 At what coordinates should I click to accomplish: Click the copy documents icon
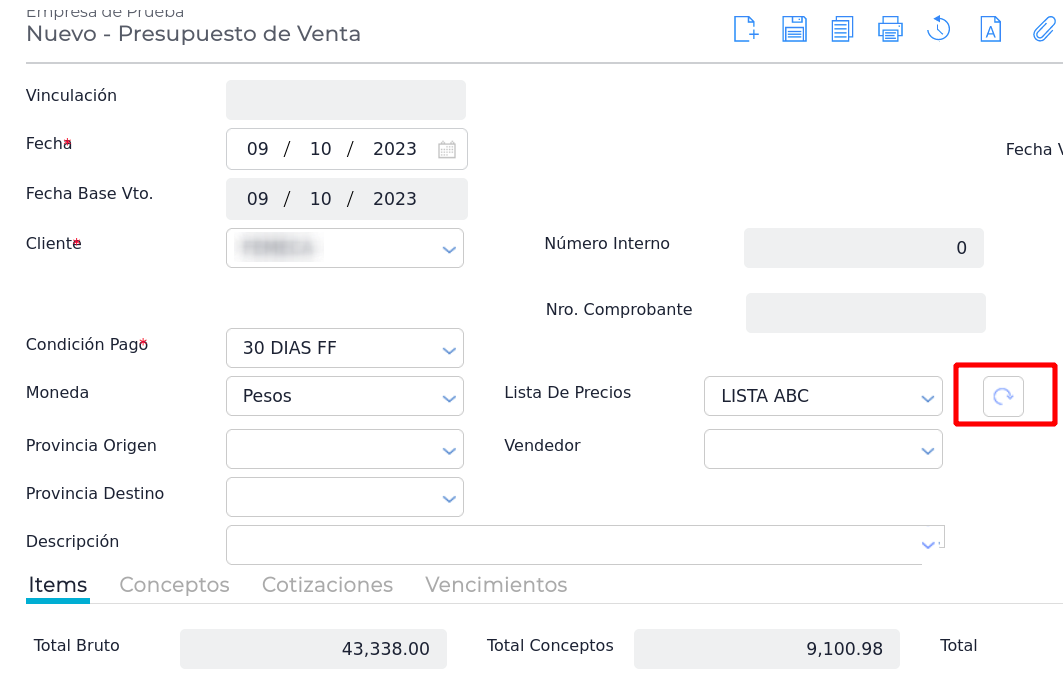842,29
